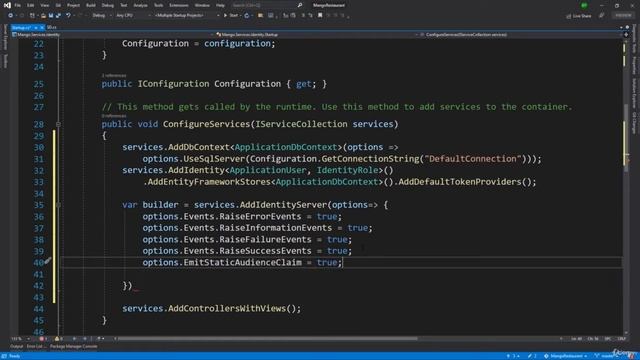The height and width of the screenshot is (360, 640).
Task: Click the Start debugging button
Action: pos(231,16)
